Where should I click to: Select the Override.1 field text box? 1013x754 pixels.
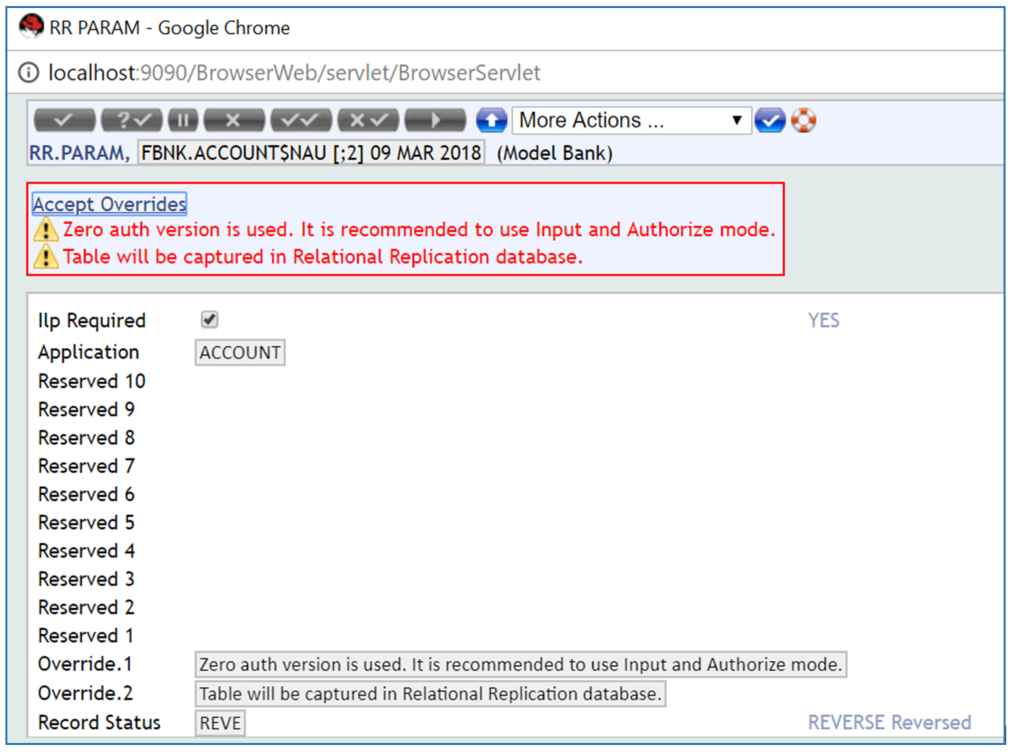[x=520, y=665]
